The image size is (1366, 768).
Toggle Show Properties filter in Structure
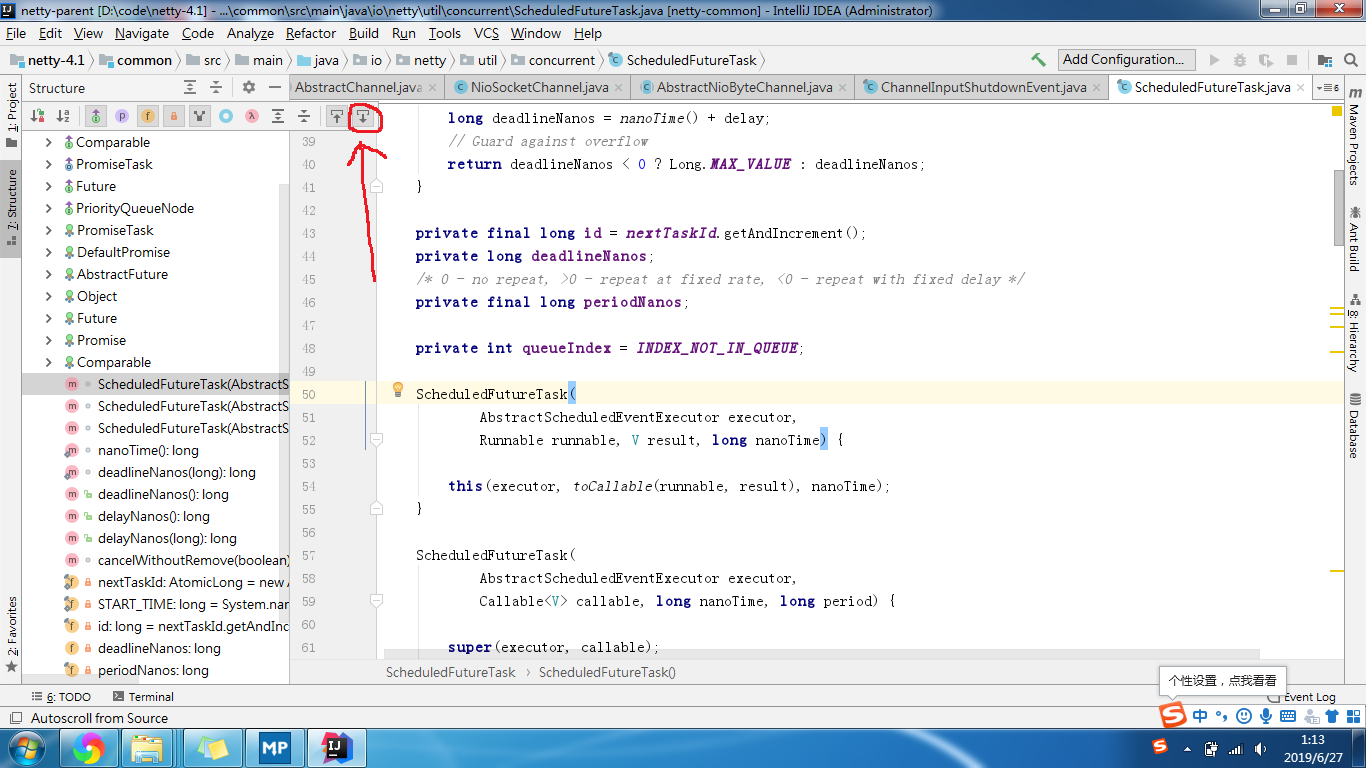[122, 116]
